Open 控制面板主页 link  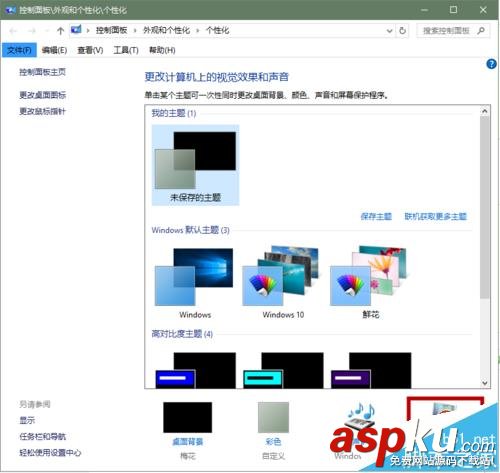click(42, 72)
